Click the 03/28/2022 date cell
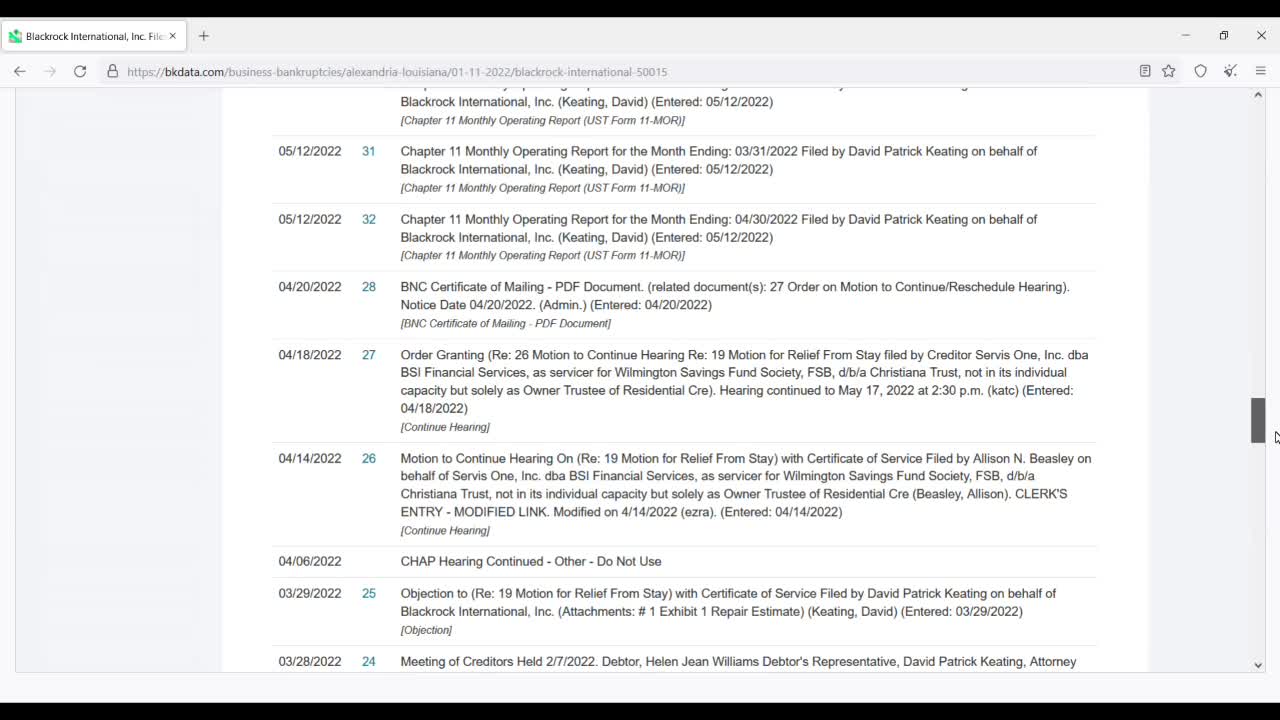This screenshot has width=1280, height=720. click(310, 661)
